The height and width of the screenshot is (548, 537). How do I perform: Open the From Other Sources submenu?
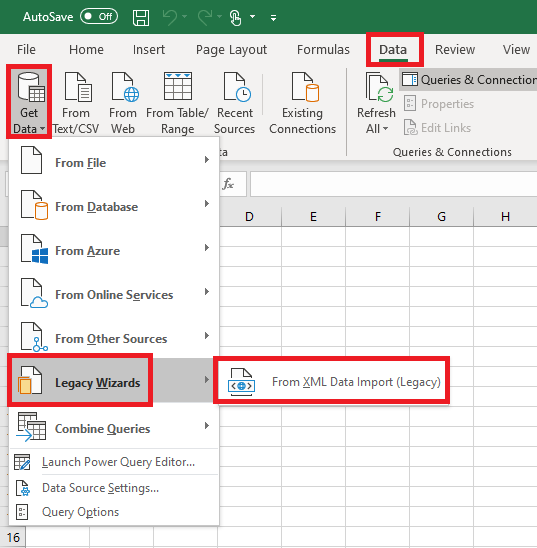114,338
